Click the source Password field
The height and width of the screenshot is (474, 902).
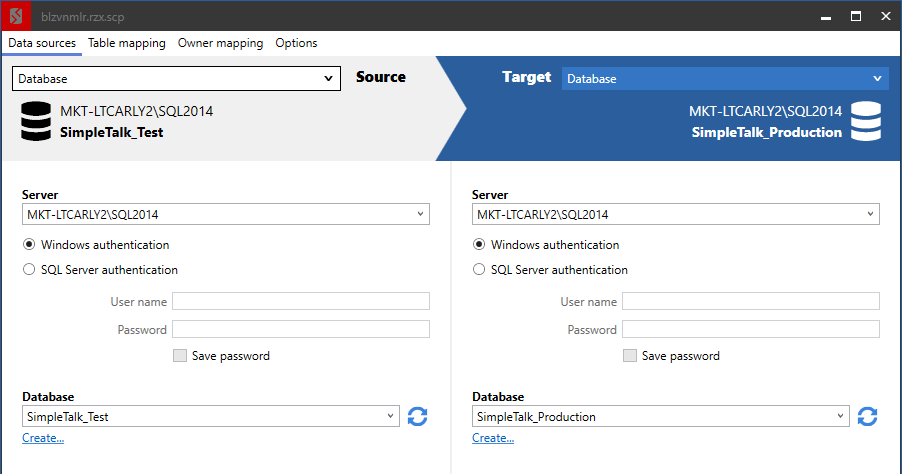click(x=301, y=329)
